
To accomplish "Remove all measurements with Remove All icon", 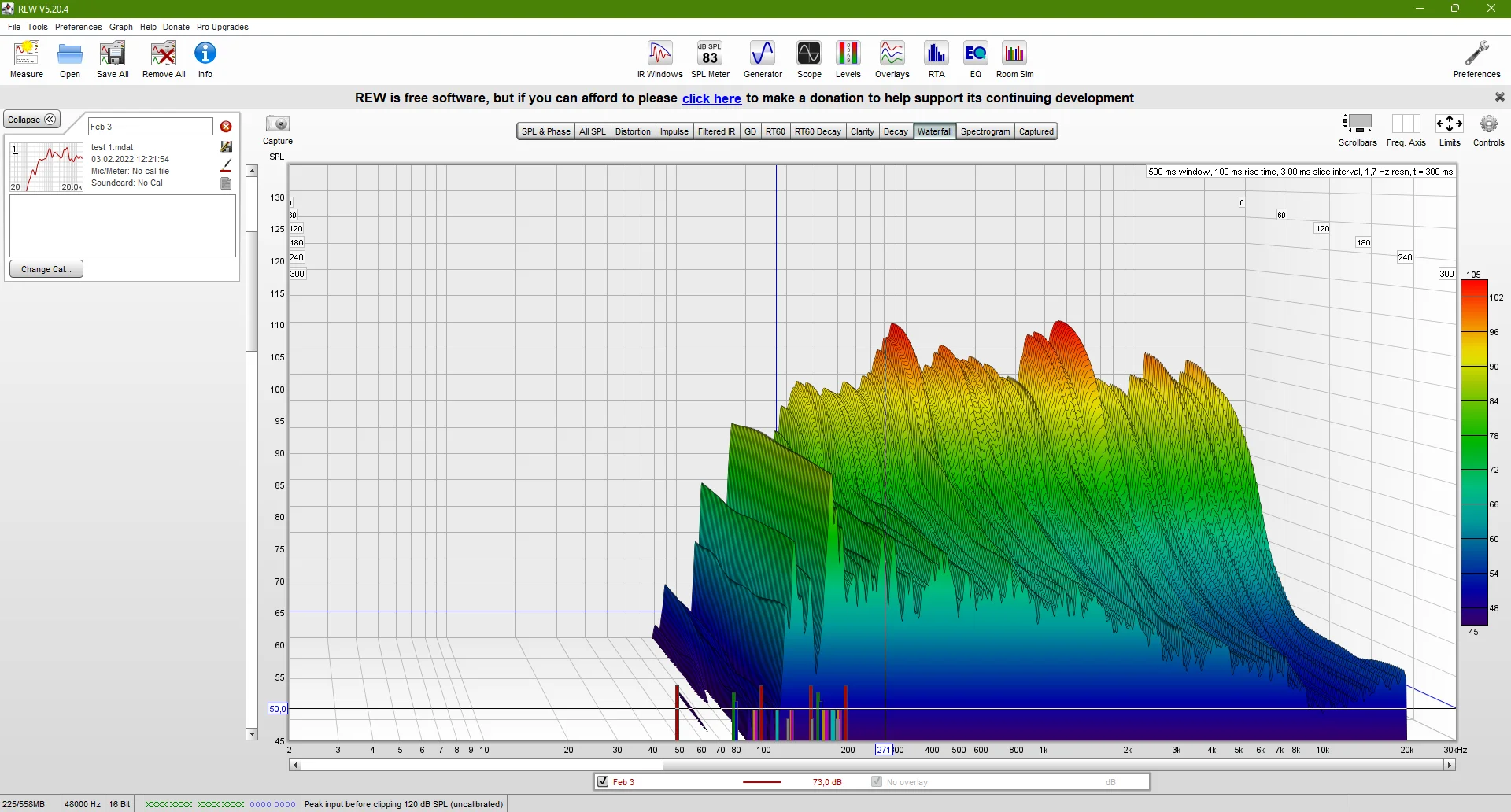I will coord(164,59).
